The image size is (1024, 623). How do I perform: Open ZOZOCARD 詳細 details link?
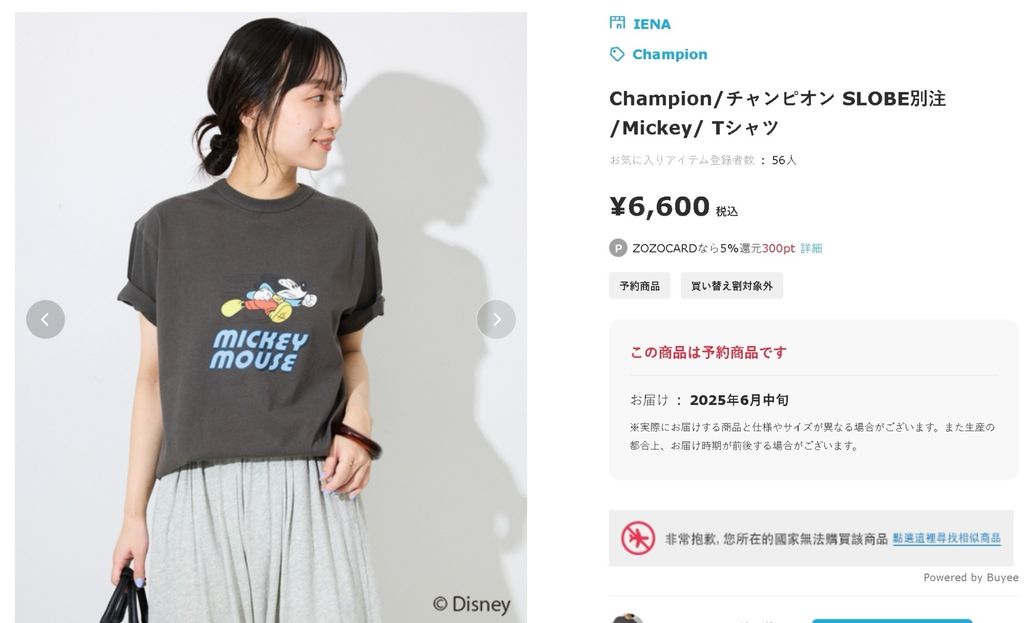click(811, 248)
